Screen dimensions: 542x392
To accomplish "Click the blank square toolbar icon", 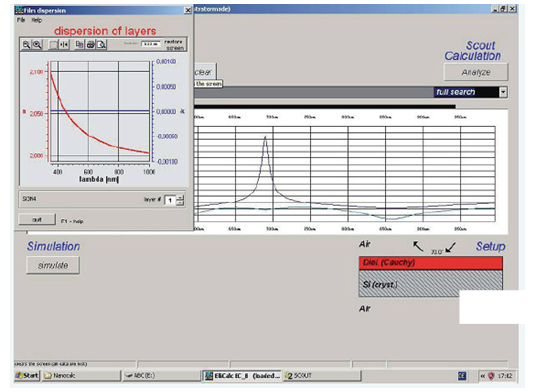I will click(53, 45).
